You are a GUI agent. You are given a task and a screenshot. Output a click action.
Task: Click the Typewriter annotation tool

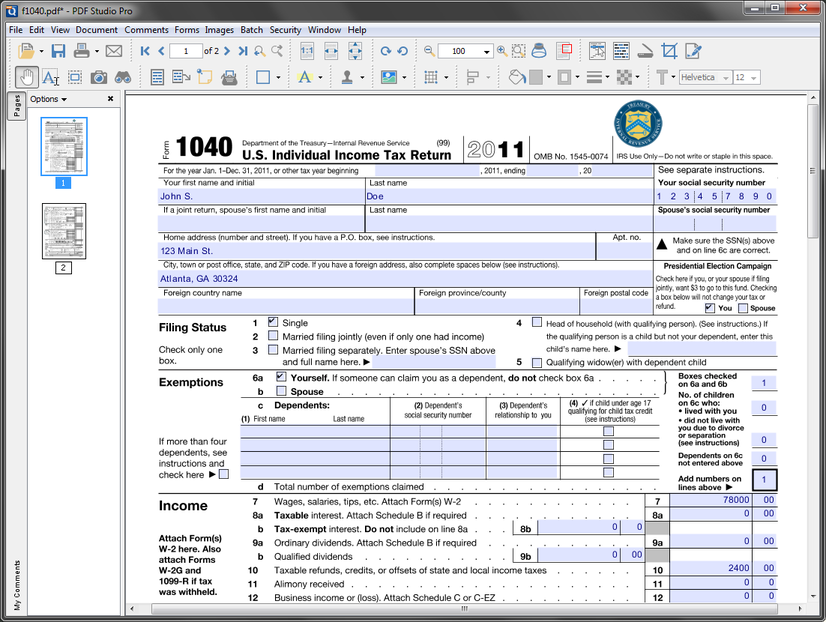tap(229, 78)
